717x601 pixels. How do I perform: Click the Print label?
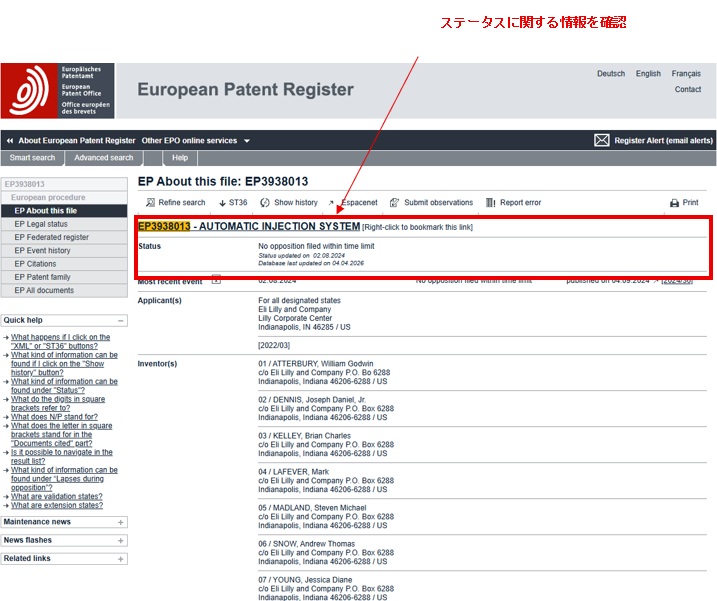click(x=690, y=203)
